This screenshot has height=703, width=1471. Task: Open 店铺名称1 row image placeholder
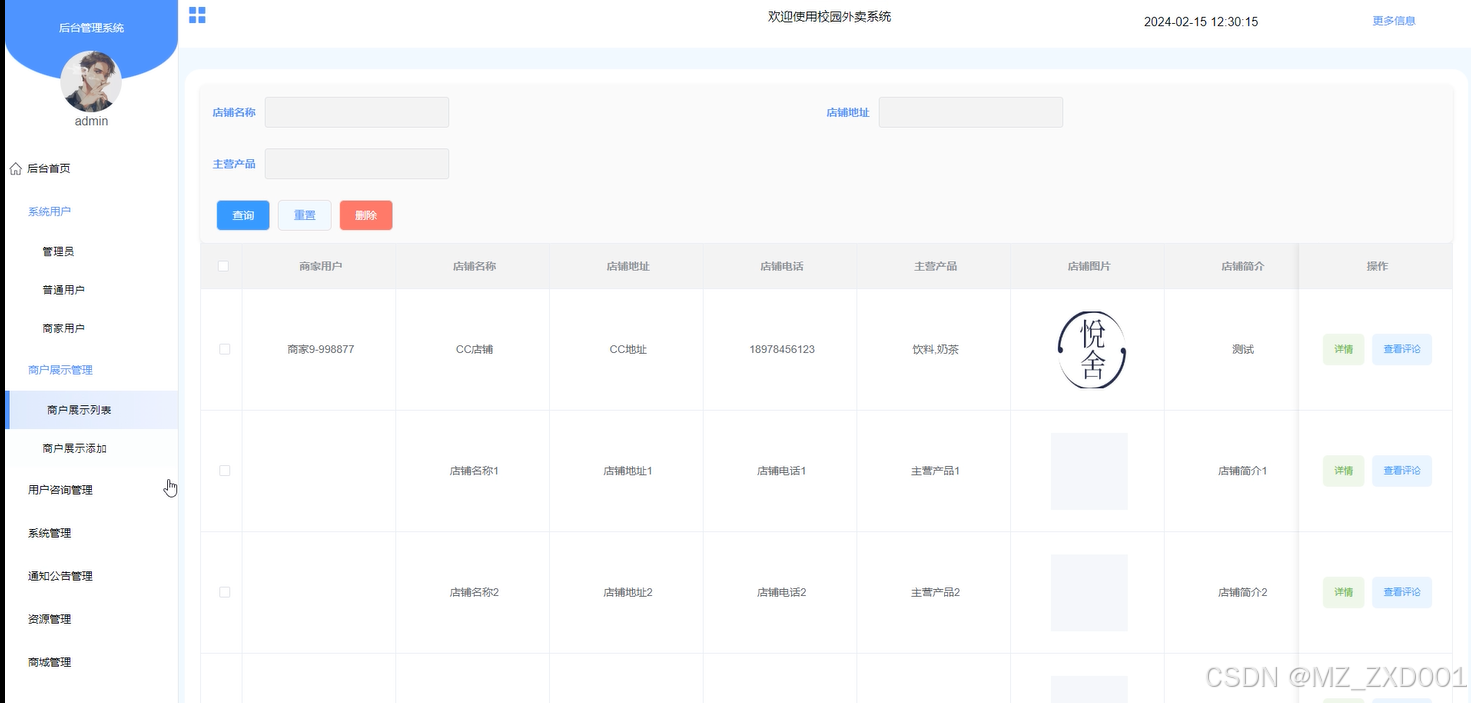pyautogui.click(x=1089, y=471)
